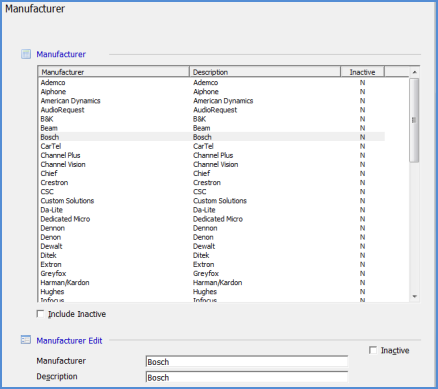Image resolution: width=438 pixels, height=389 pixels.
Task: Click Crestron in the Description column
Action: point(207,183)
